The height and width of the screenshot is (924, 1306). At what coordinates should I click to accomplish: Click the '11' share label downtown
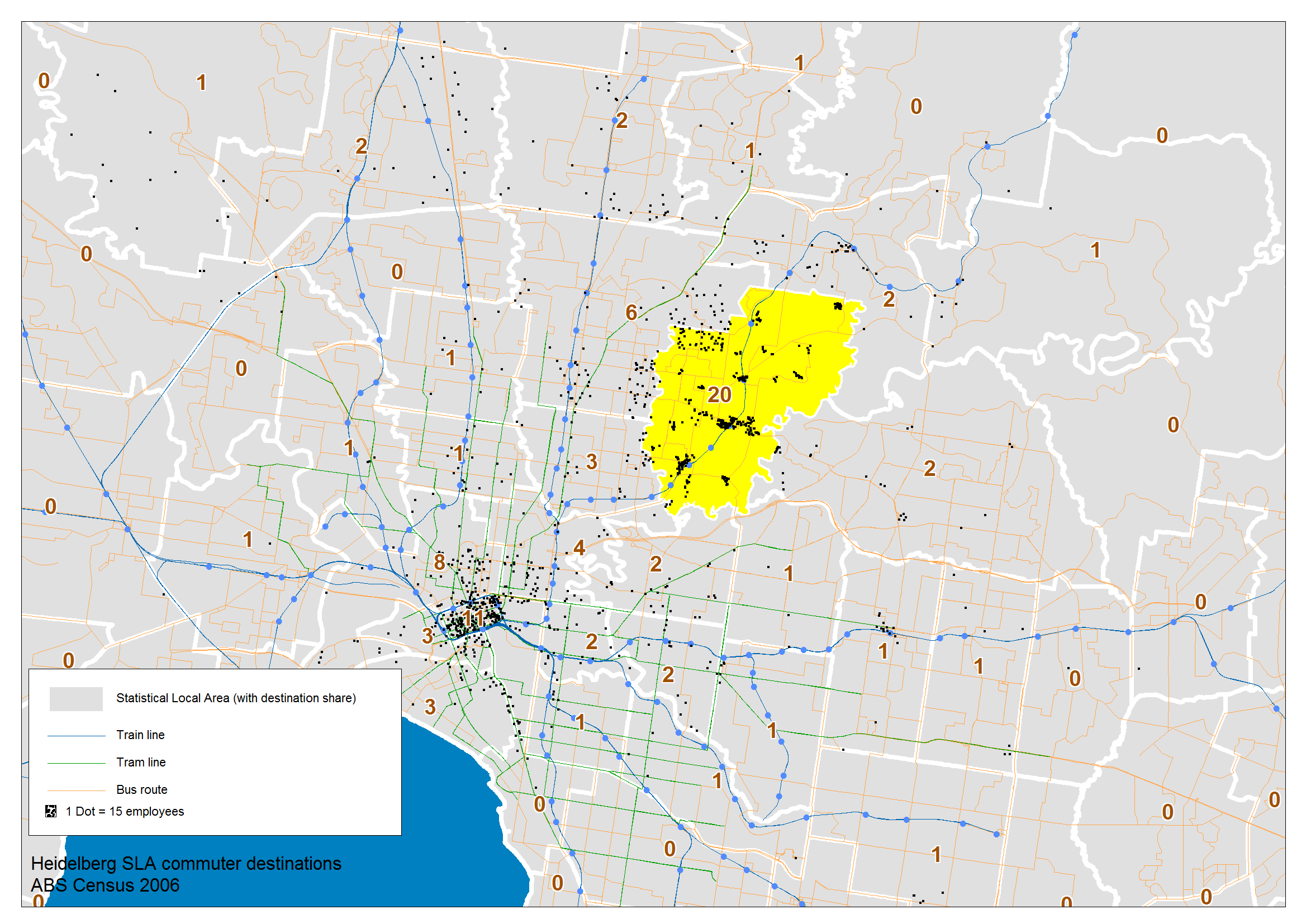click(473, 618)
